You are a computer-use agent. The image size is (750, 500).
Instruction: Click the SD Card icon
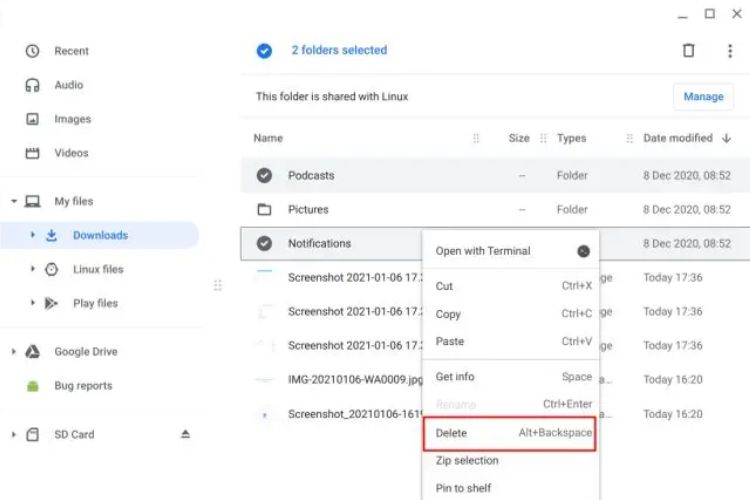[x=33, y=434]
